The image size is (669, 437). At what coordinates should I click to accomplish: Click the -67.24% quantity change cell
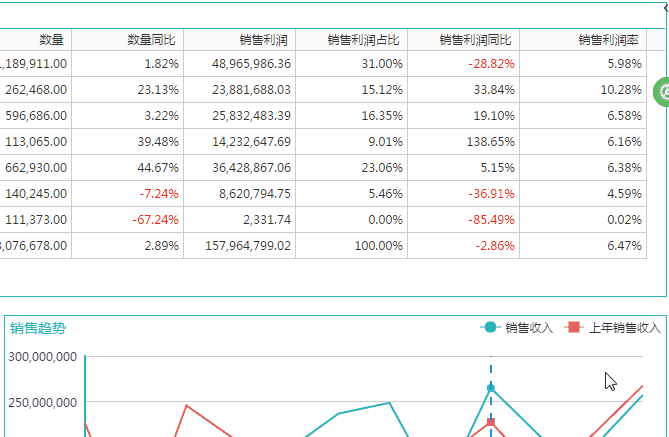pyautogui.click(x=155, y=219)
